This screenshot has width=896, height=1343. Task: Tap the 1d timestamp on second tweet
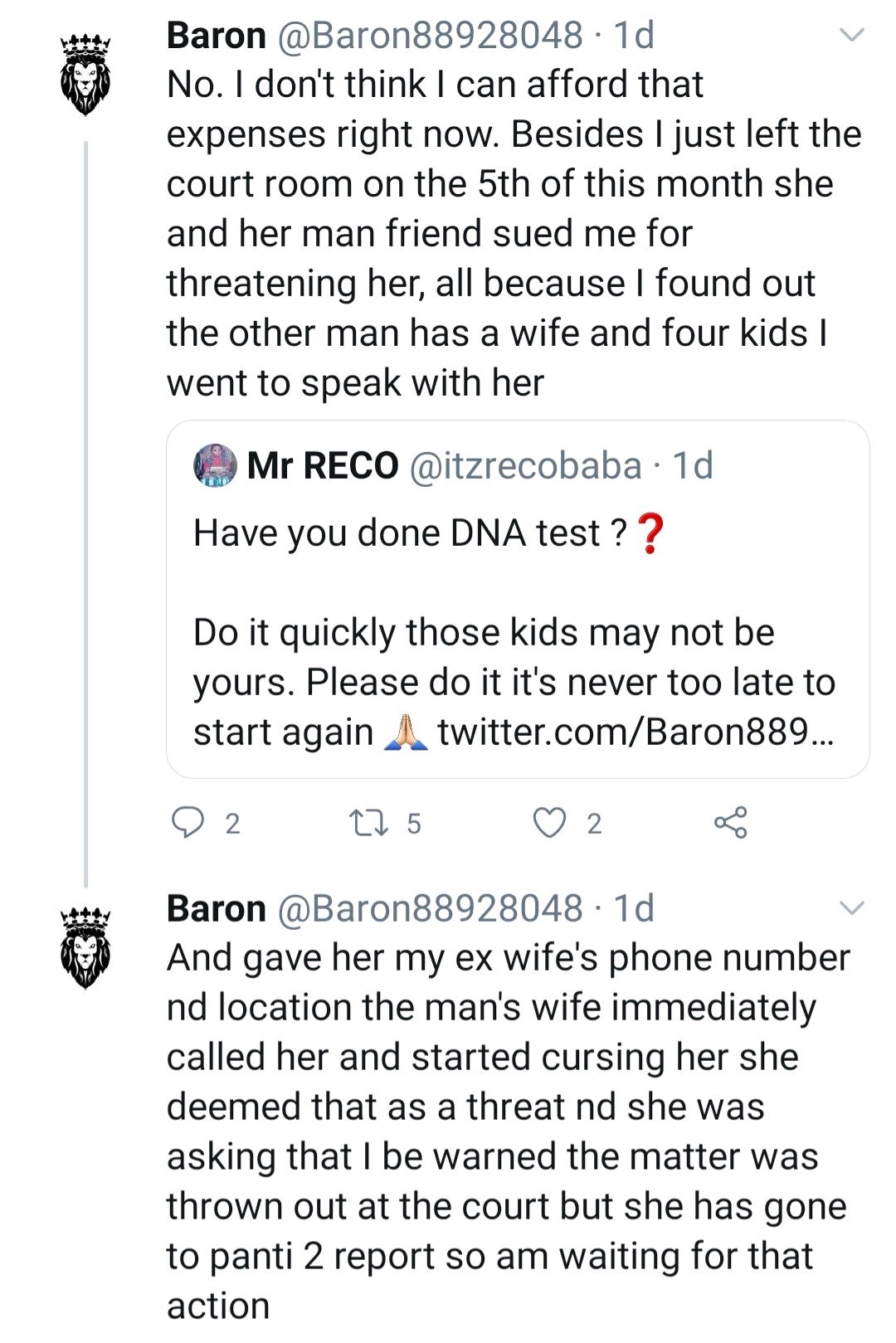pyautogui.click(x=634, y=908)
